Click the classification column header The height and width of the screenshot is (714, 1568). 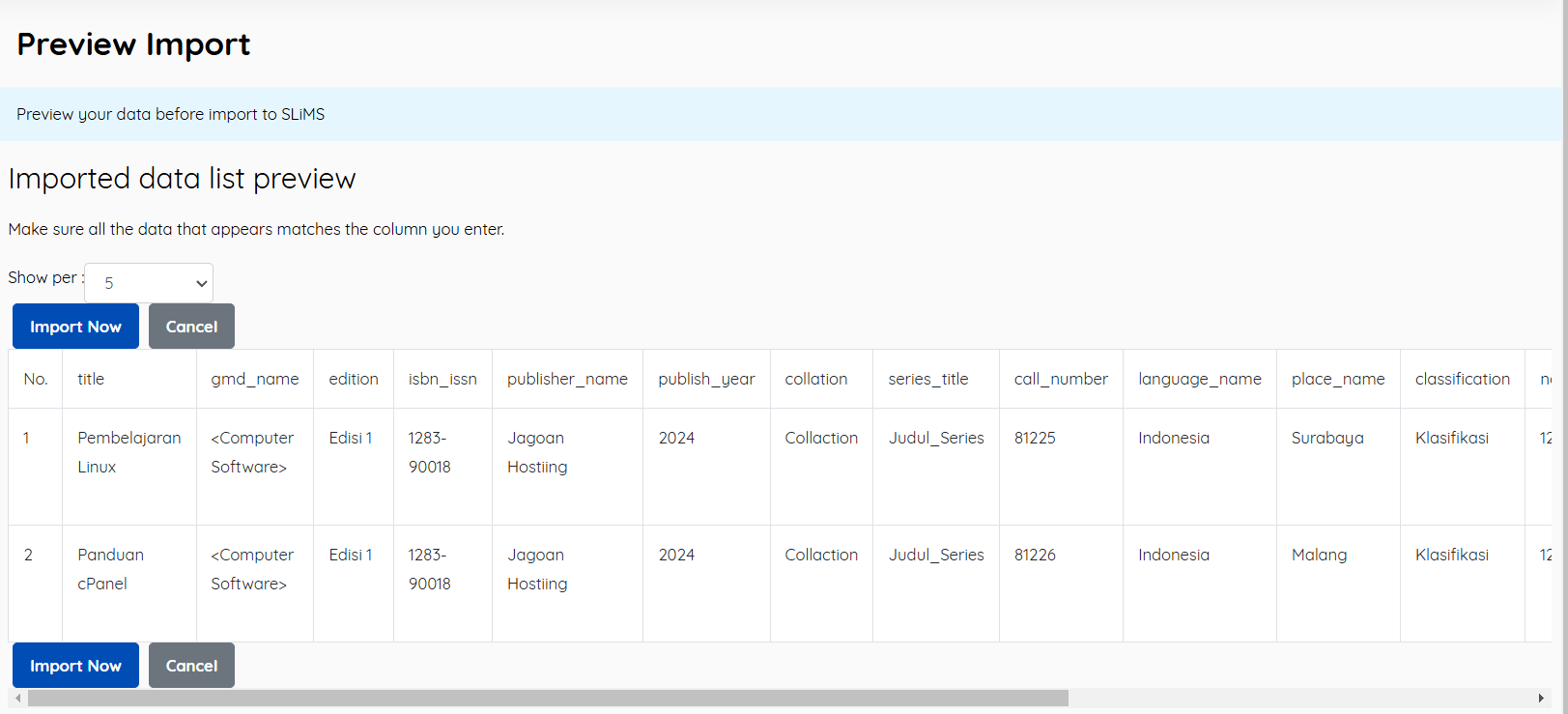(x=1463, y=379)
